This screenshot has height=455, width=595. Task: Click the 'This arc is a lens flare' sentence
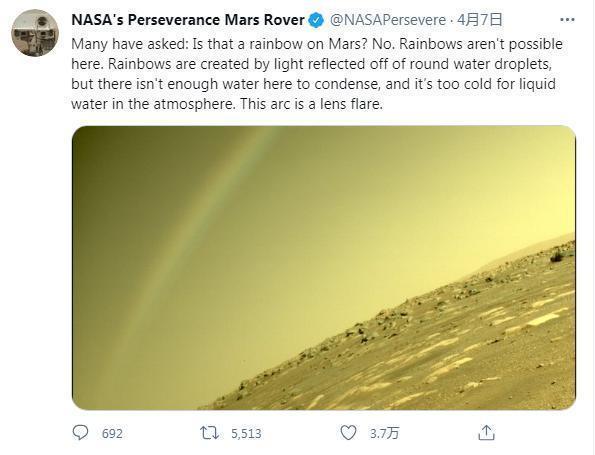tap(312, 104)
